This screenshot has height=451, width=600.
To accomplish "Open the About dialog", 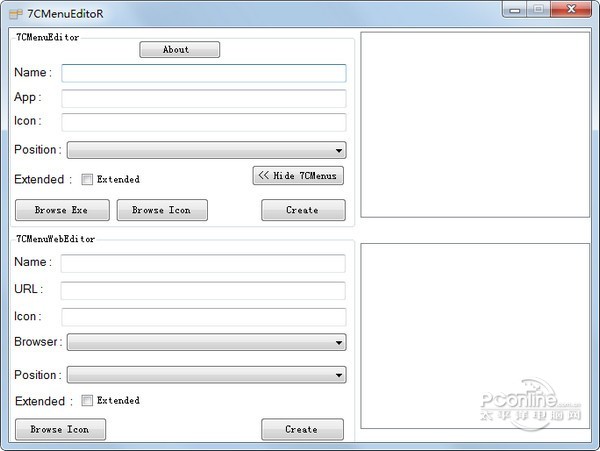I will [179, 50].
